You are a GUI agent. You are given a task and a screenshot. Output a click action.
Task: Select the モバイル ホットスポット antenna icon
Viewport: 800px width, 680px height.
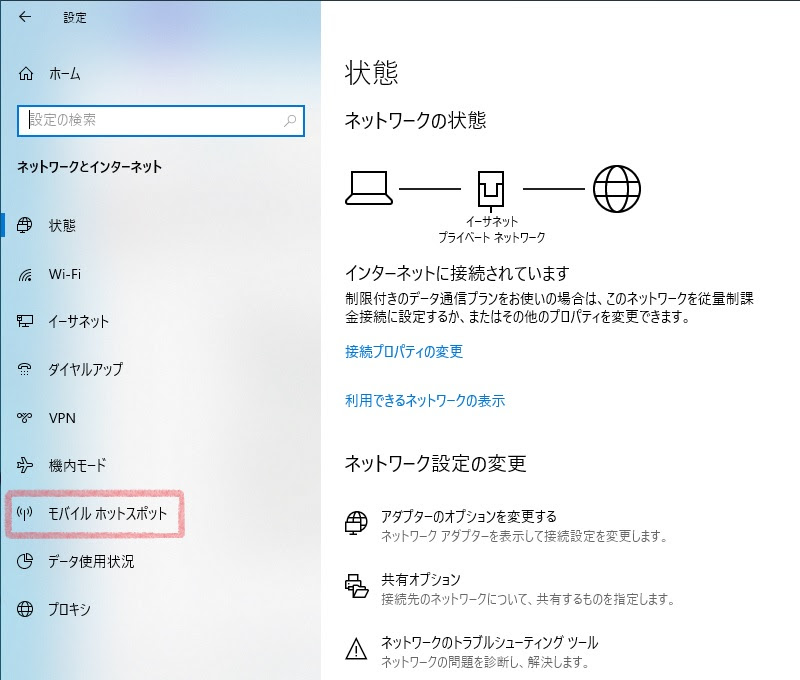24,513
